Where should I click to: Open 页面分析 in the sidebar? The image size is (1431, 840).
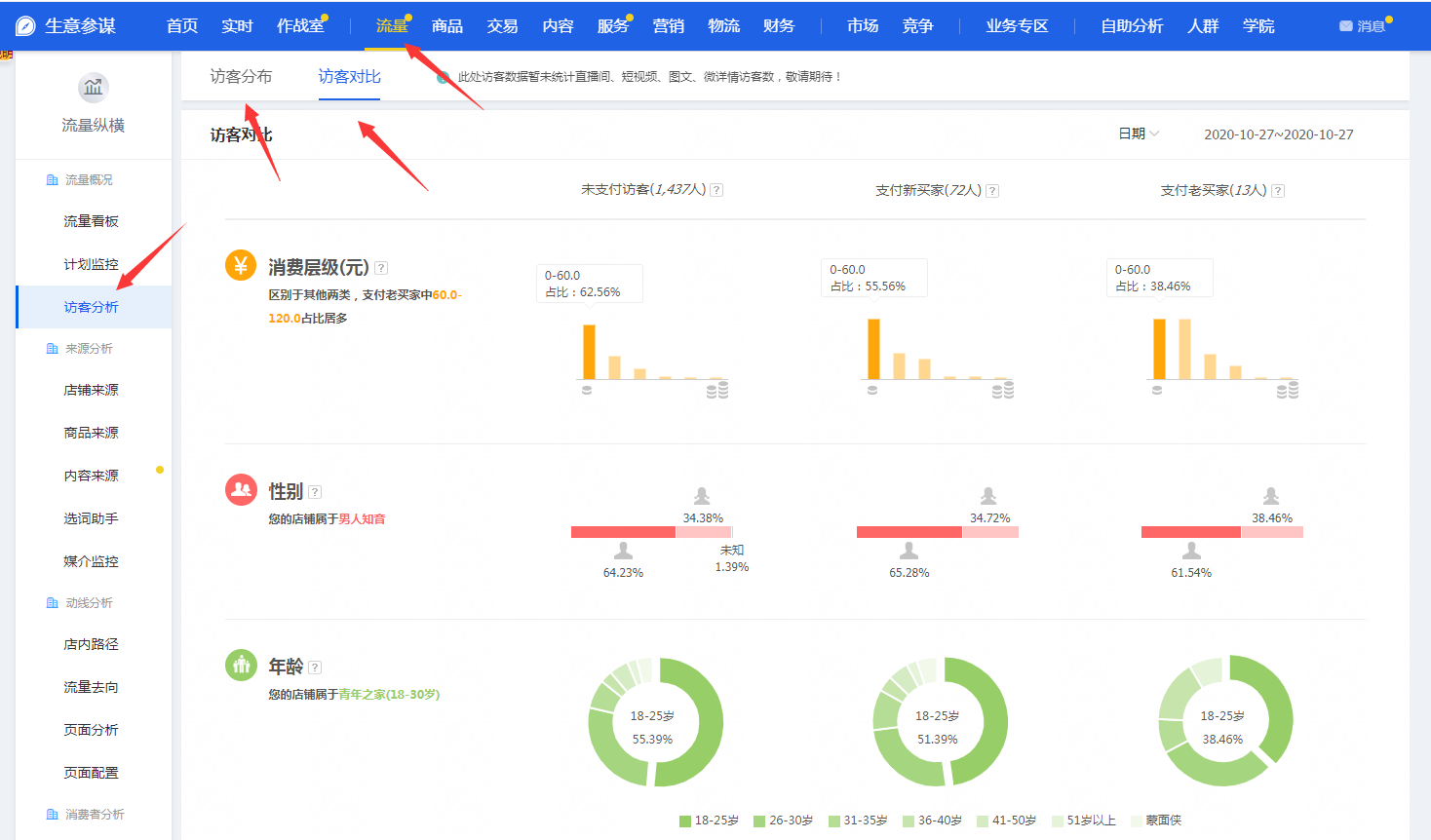[x=94, y=730]
